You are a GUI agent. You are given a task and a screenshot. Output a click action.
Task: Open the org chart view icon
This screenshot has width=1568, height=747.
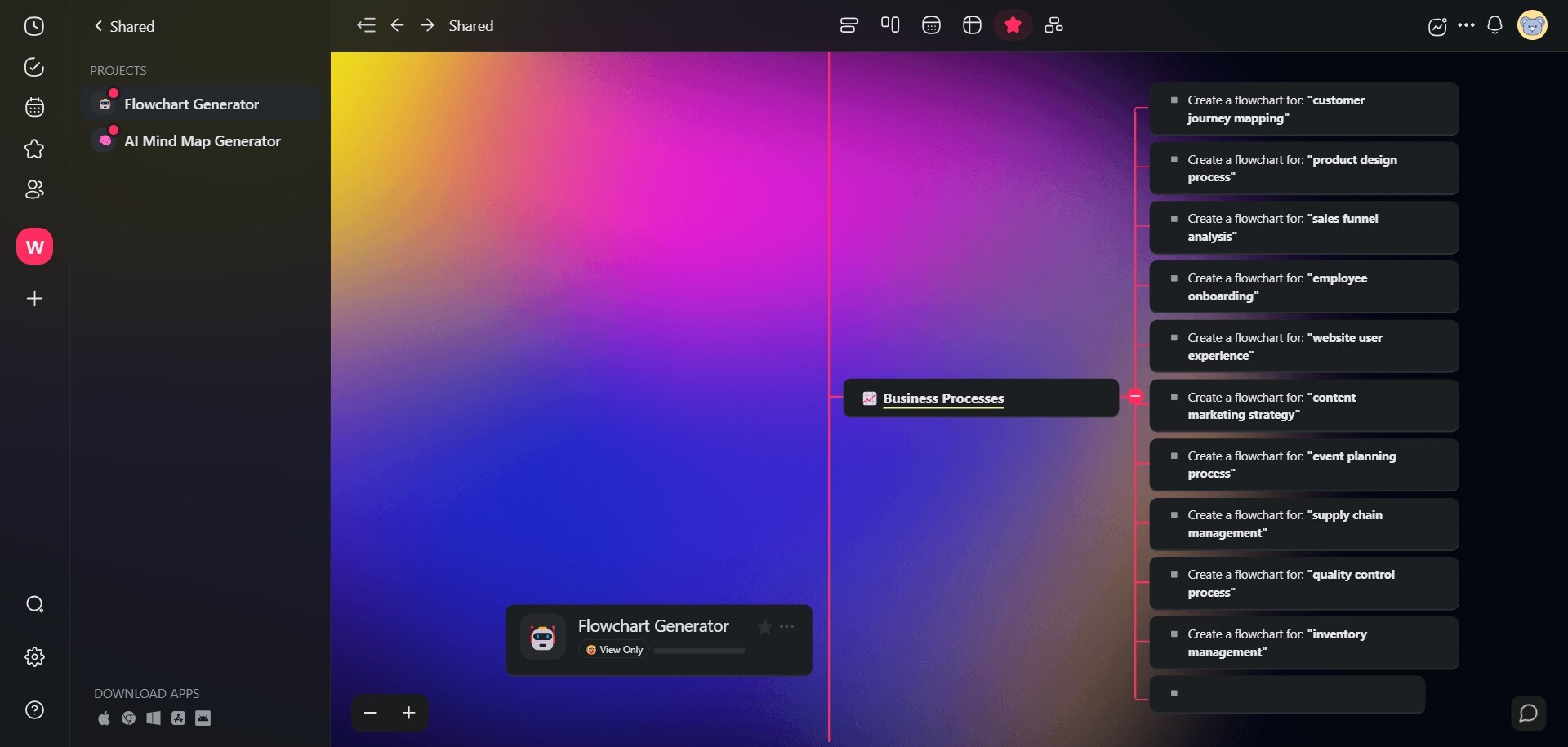click(1054, 25)
